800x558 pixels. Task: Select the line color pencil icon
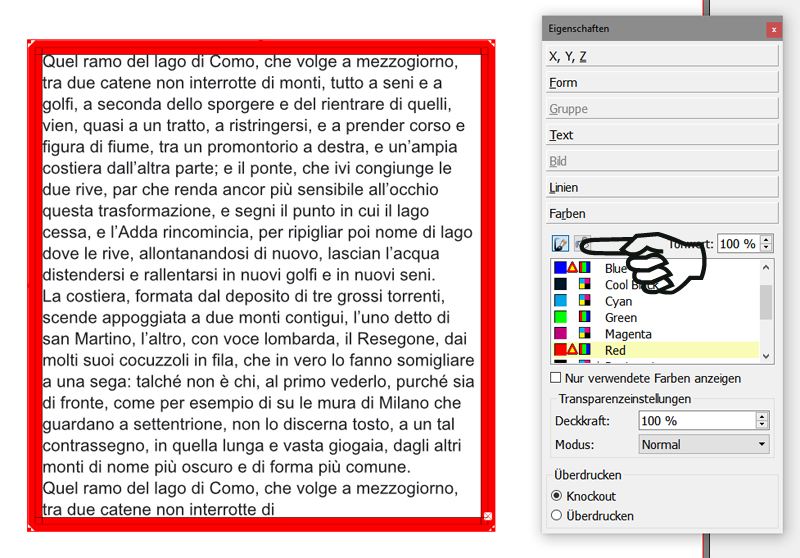[x=560, y=243]
